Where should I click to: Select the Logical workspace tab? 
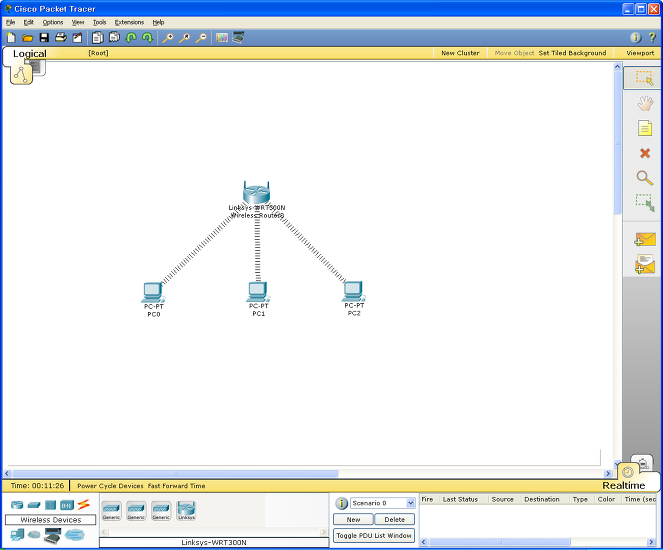click(30, 54)
